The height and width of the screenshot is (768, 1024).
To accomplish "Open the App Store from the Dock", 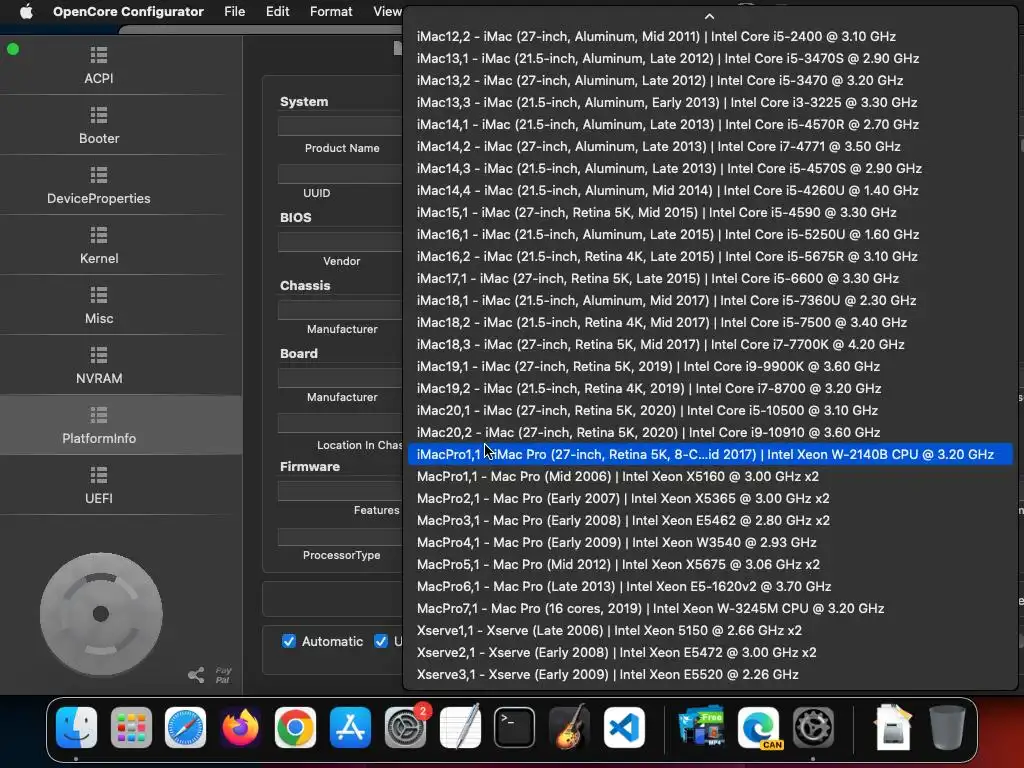I will click(x=350, y=727).
